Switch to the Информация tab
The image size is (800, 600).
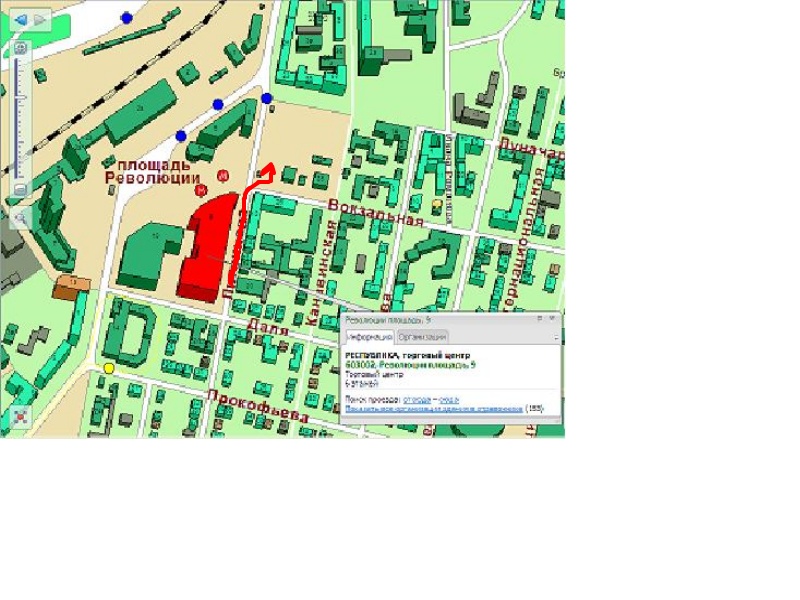(x=369, y=337)
